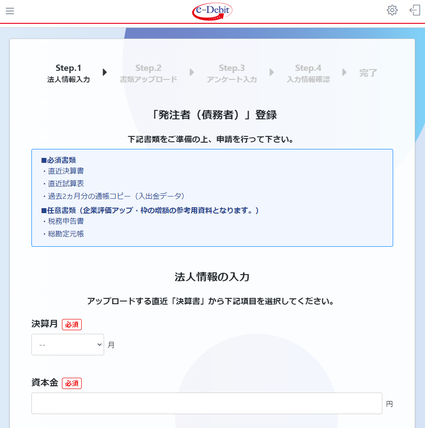Screen dimensions: 425x428
Task: Select the Step.3 アンケート入力 step
Action: pyautogui.click(x=232, y=73)
